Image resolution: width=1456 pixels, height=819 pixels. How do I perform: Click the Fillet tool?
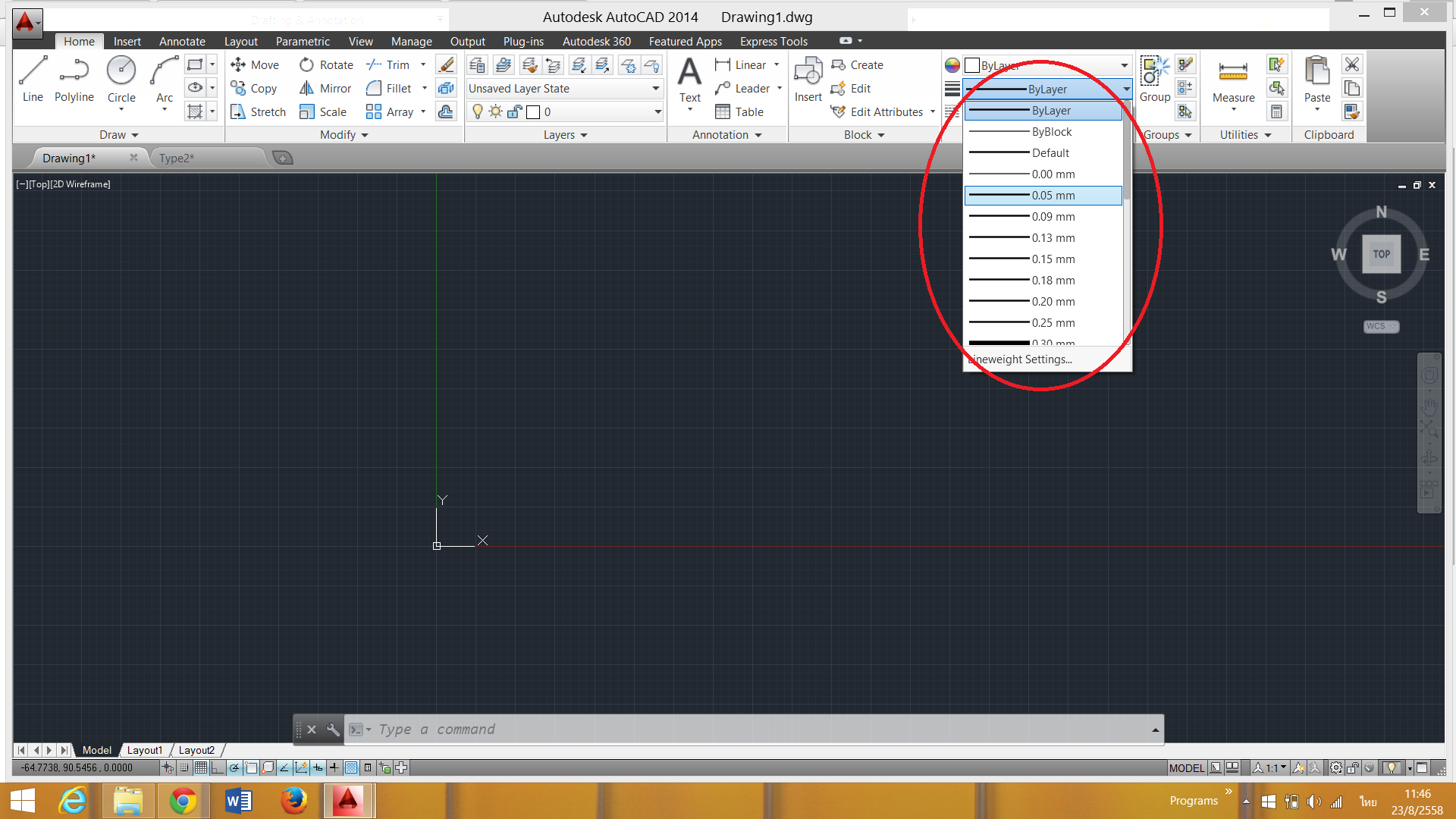click(389, 89)
